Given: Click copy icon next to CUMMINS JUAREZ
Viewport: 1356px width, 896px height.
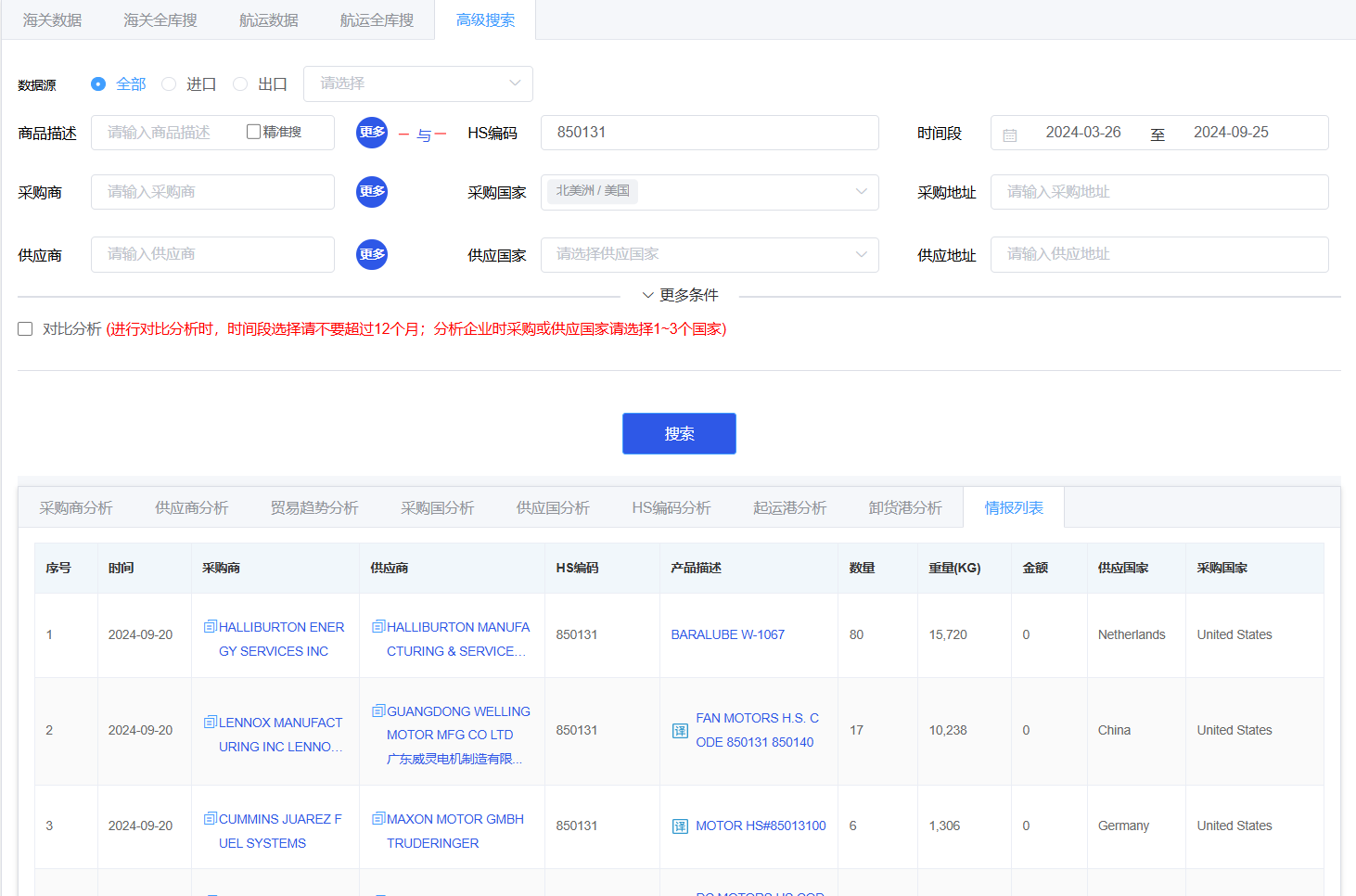Looking at the screenshot, I should click(211, 818).
